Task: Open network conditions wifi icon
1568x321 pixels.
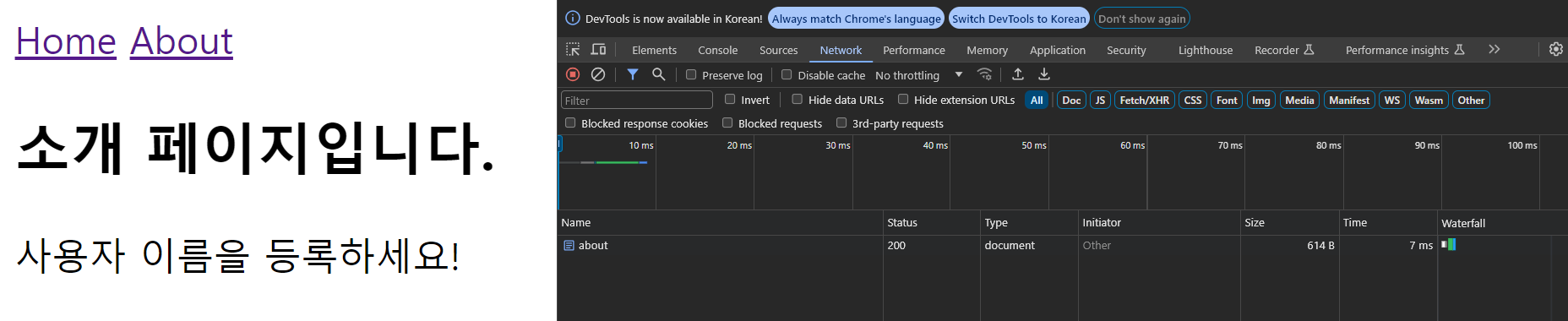Action: pos(984,74)
